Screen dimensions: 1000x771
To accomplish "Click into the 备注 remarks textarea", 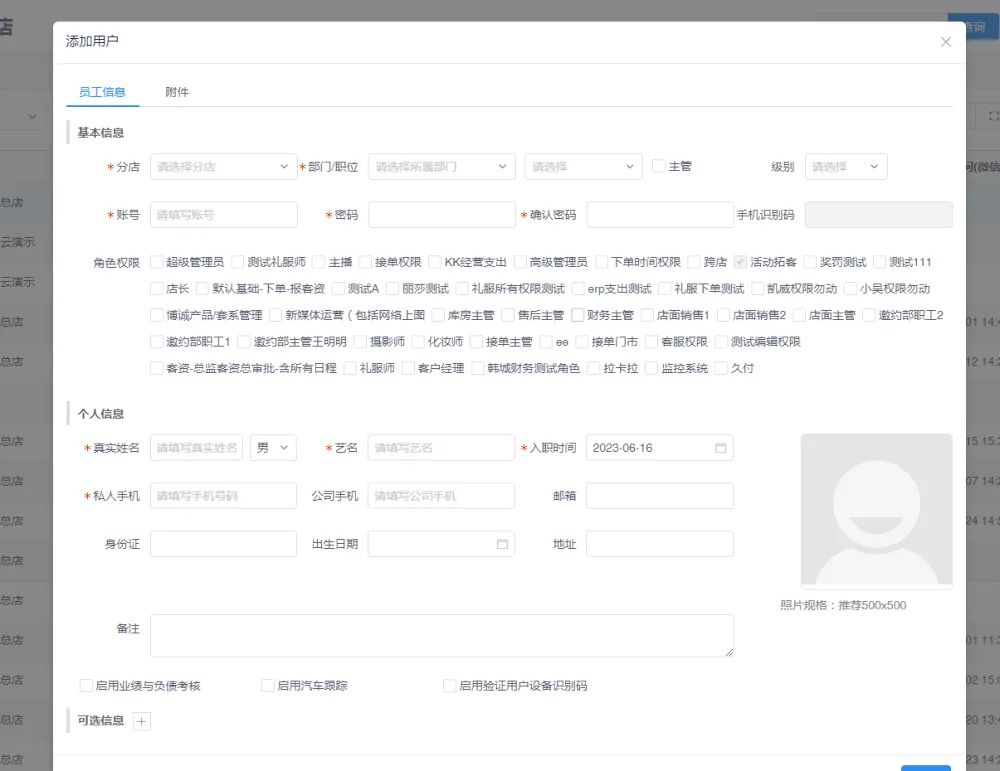I will click(x=441, y=635).
